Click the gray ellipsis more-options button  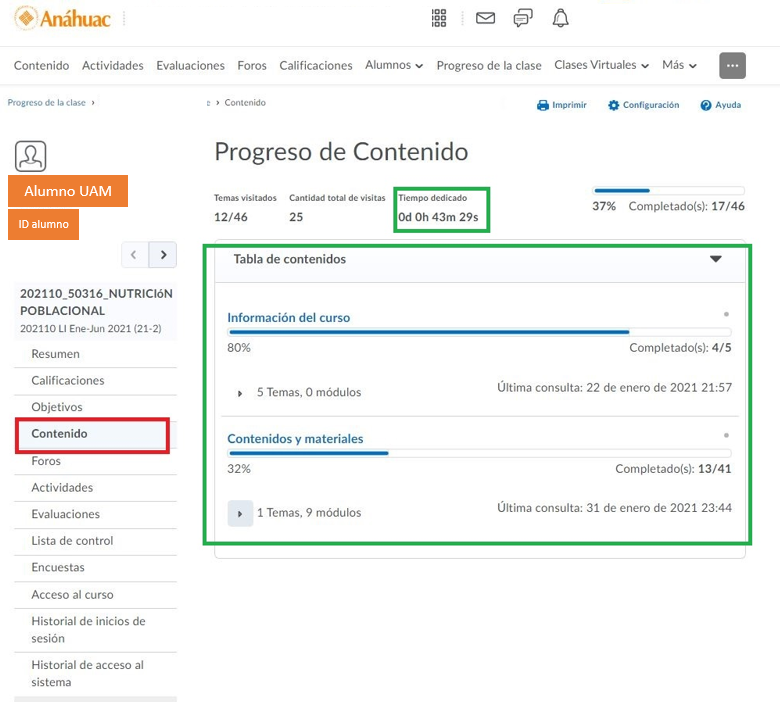point(732,65)
